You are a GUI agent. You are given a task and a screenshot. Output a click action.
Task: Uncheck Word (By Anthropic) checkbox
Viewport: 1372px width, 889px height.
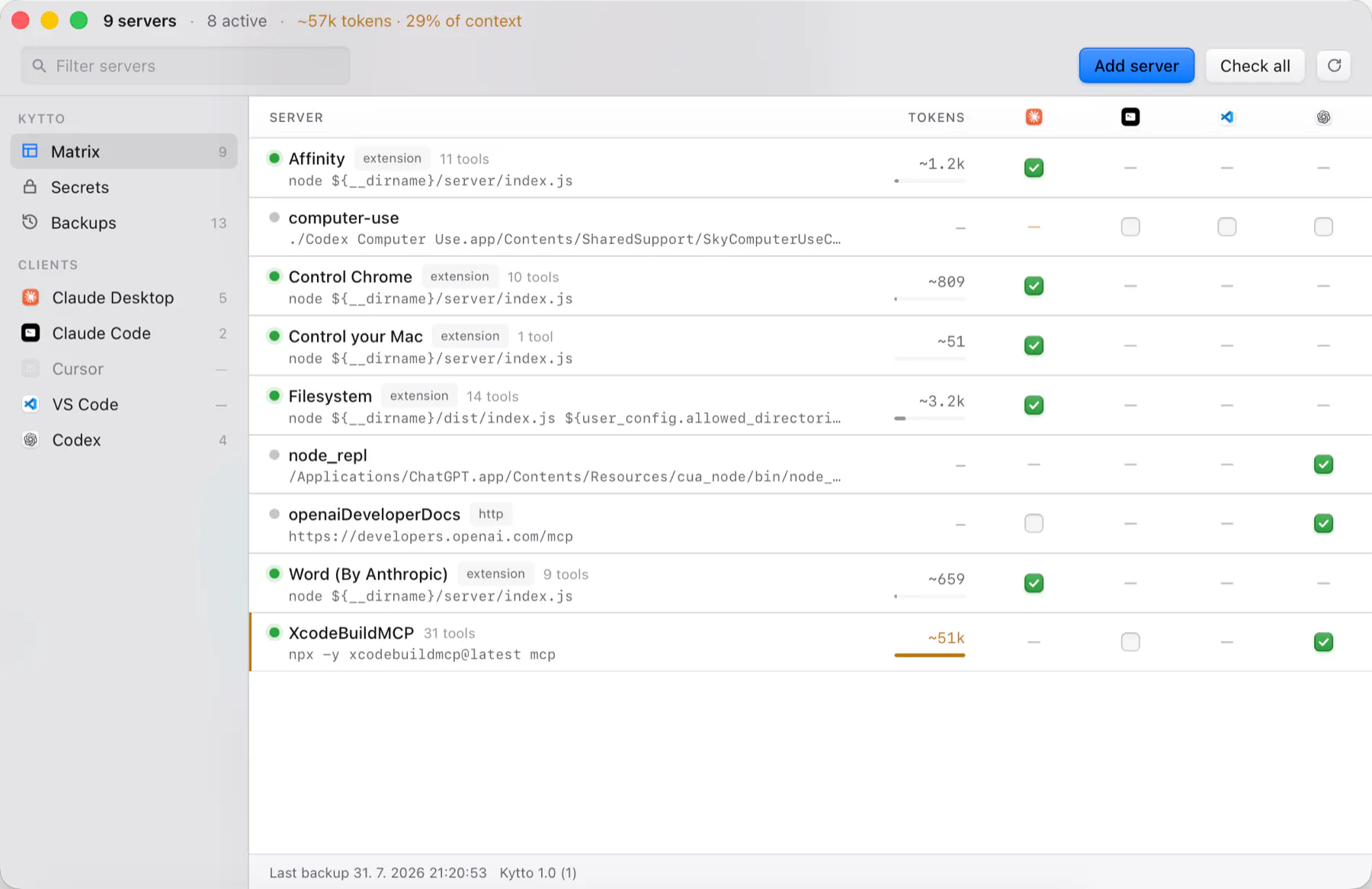tap(1034, 583)
